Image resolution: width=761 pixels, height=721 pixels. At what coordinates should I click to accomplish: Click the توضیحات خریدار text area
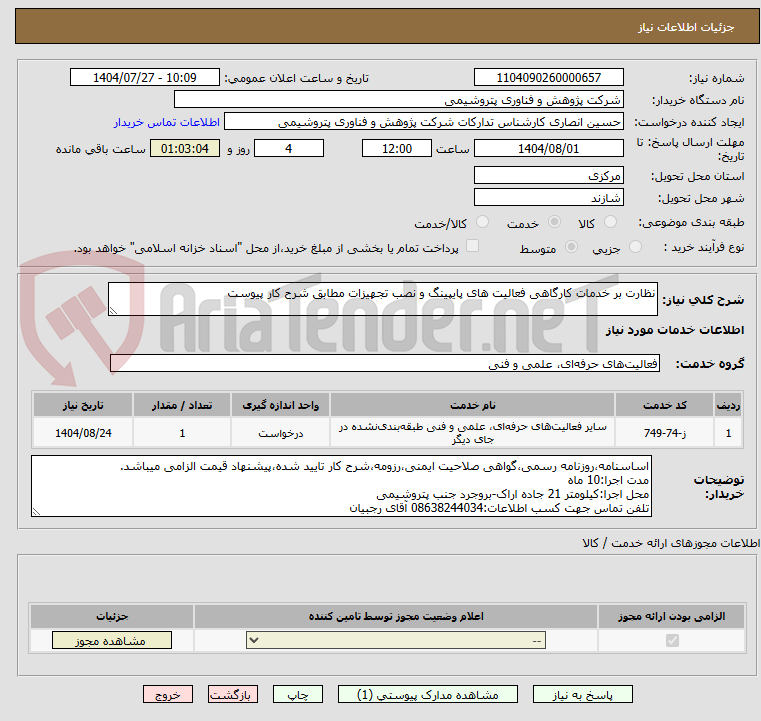(x=341, y=486)
